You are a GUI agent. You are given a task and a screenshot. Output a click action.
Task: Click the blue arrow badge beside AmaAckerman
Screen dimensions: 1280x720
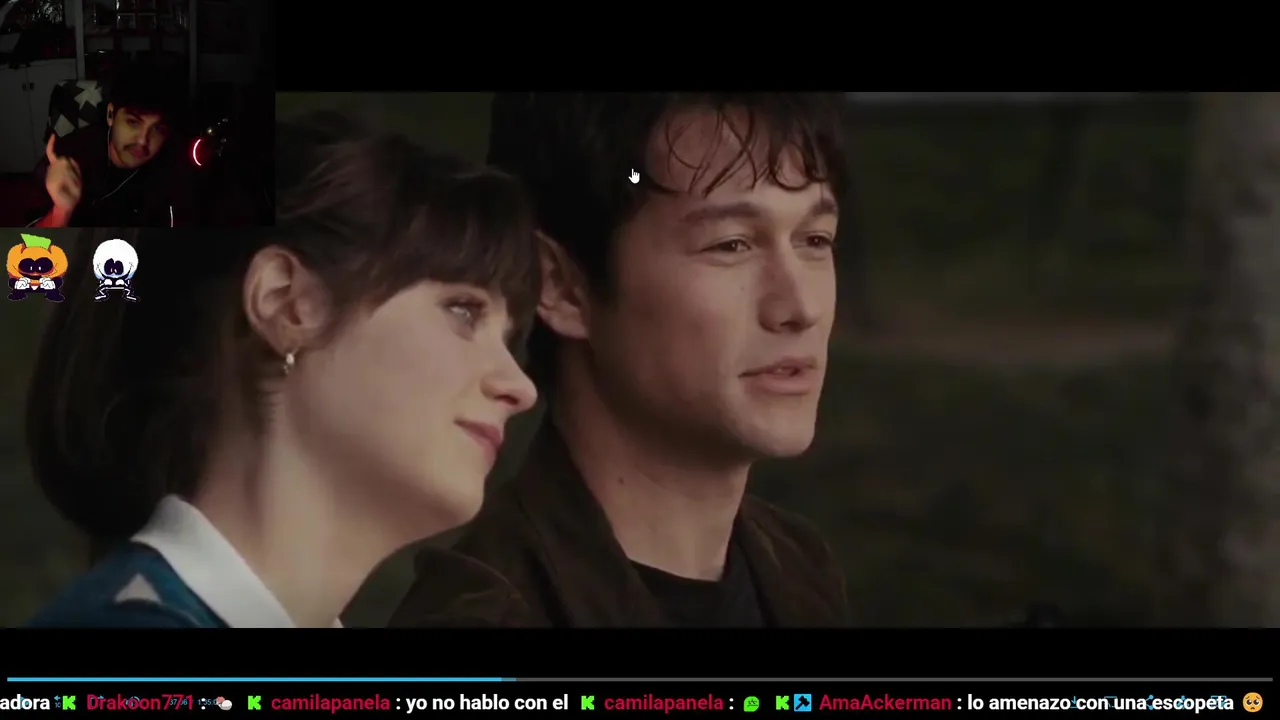click(802, 703)
